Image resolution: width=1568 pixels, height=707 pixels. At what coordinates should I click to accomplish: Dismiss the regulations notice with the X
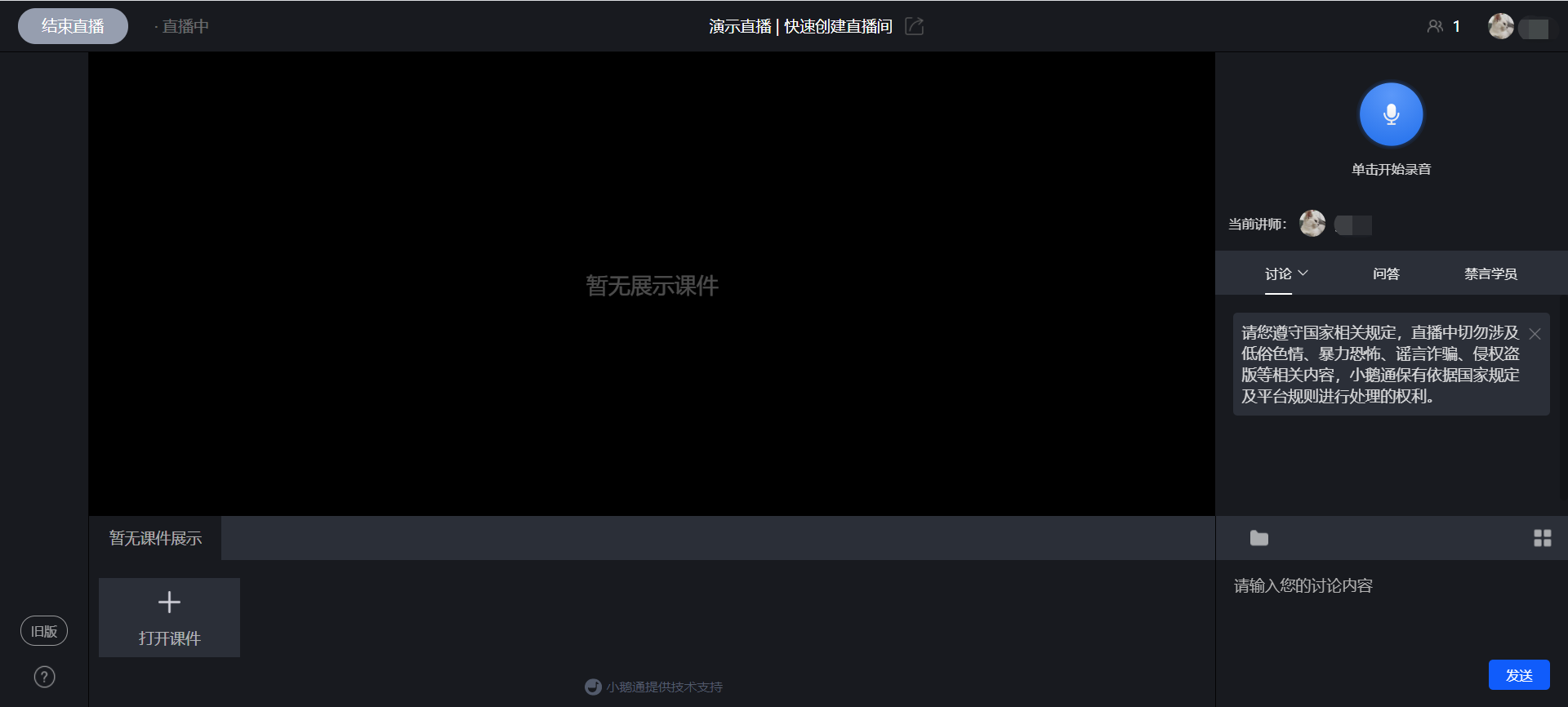[1535, 334]
